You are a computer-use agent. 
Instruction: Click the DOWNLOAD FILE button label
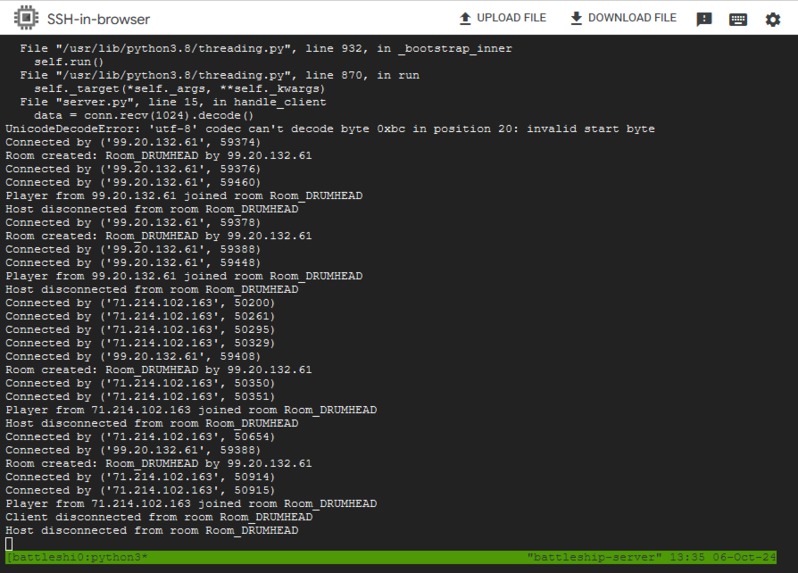pyautogui.click(x=632, y=18)
